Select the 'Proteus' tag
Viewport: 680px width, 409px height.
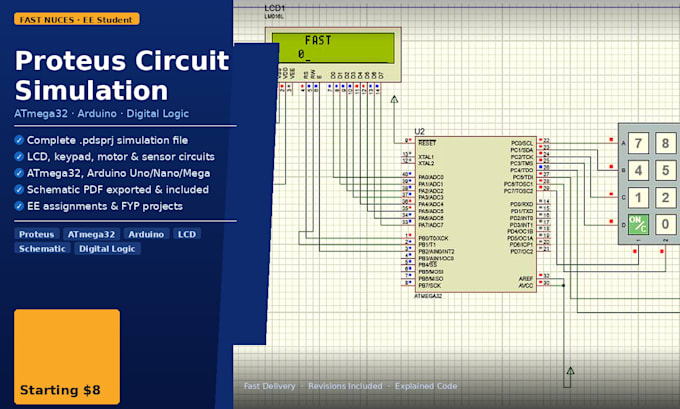[x=36, y=234]
